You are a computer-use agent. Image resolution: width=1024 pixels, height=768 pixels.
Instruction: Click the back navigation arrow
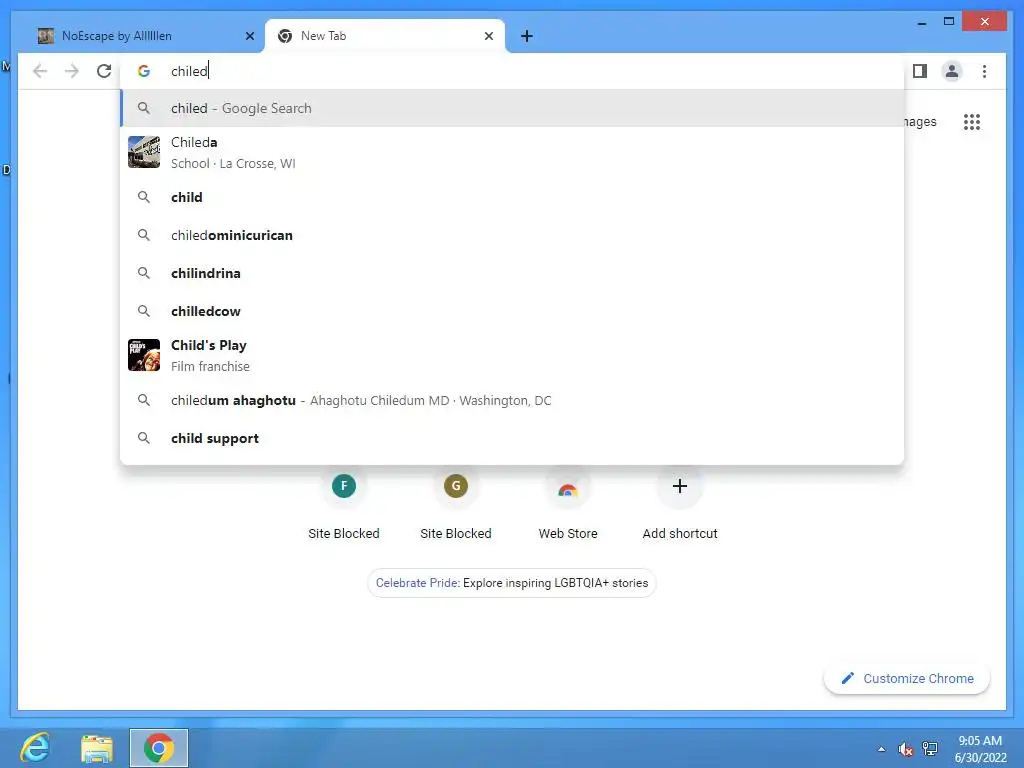click(40, 71)
